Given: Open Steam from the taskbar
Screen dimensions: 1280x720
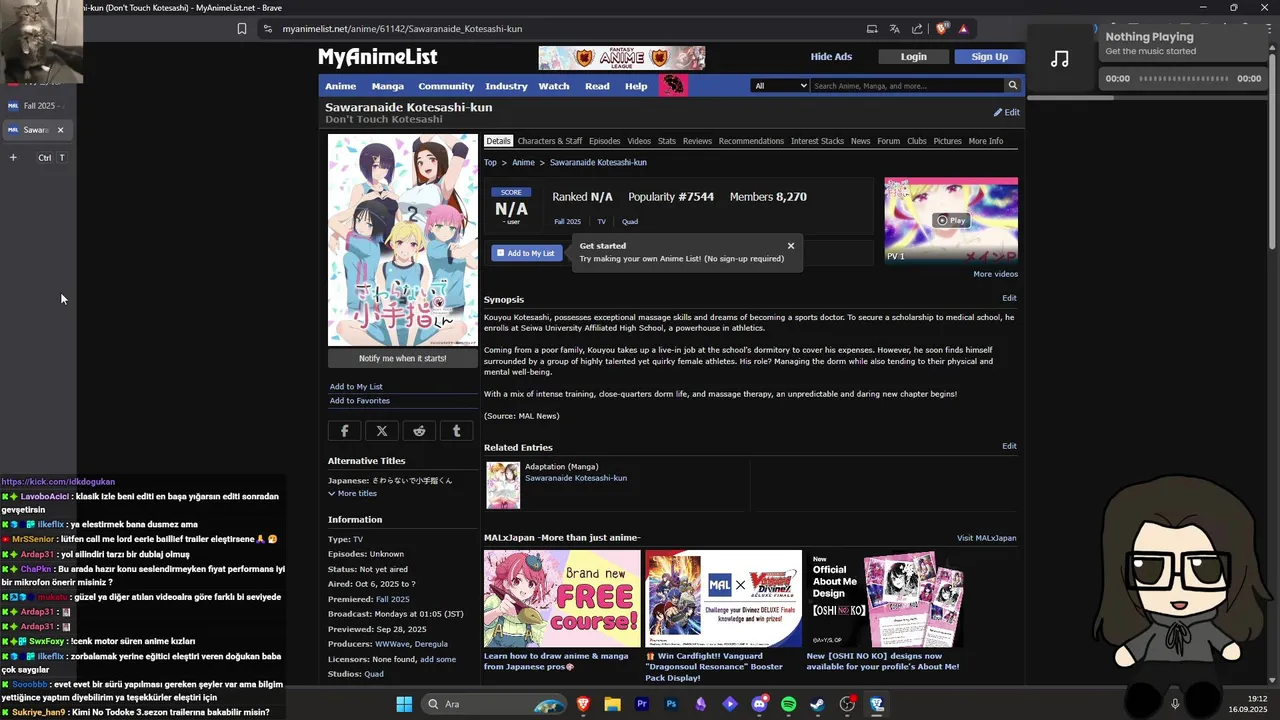Looking at the screenshot, I should click(x=817, y=704).
